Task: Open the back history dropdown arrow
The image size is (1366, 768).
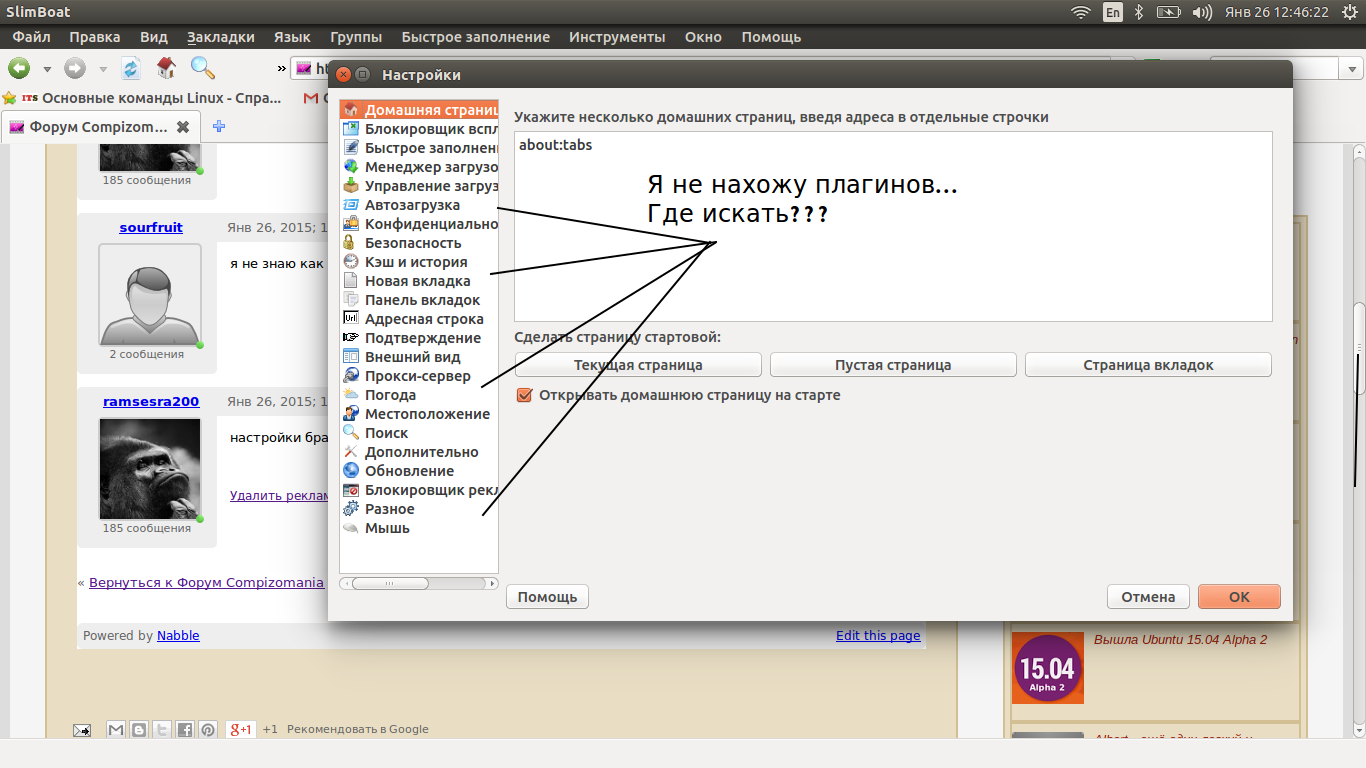Action: pos(46,70)
